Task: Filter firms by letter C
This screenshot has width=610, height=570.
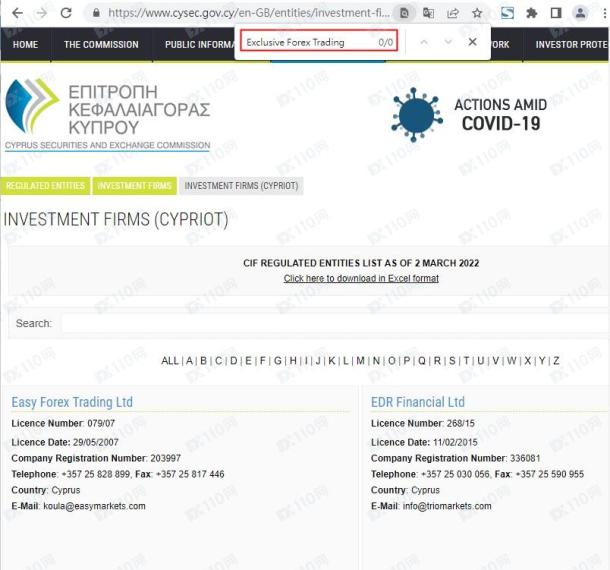Action: pyautogui.click(x=219, y=361)
